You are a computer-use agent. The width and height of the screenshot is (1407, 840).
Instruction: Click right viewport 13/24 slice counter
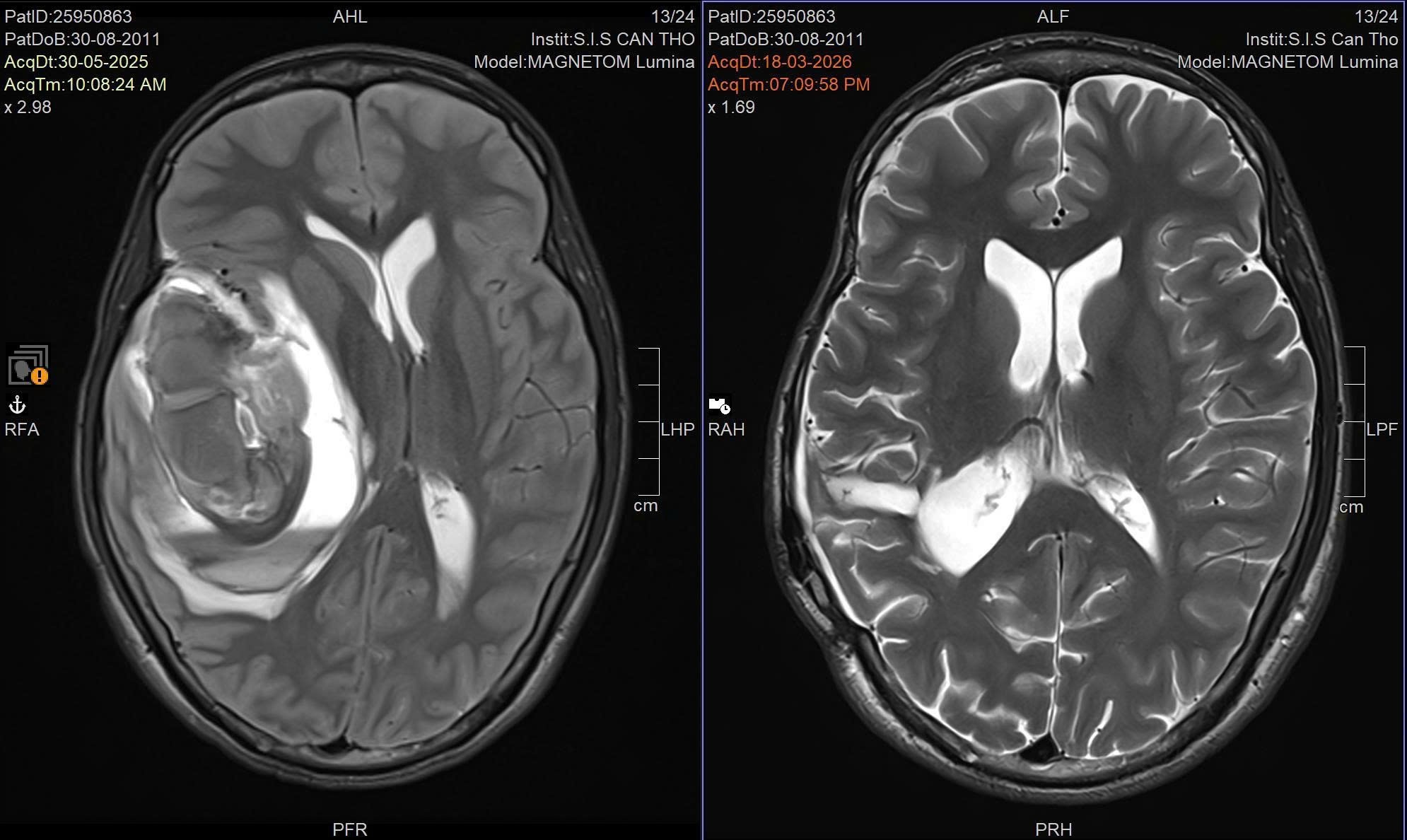click(x=1376, y=16)
